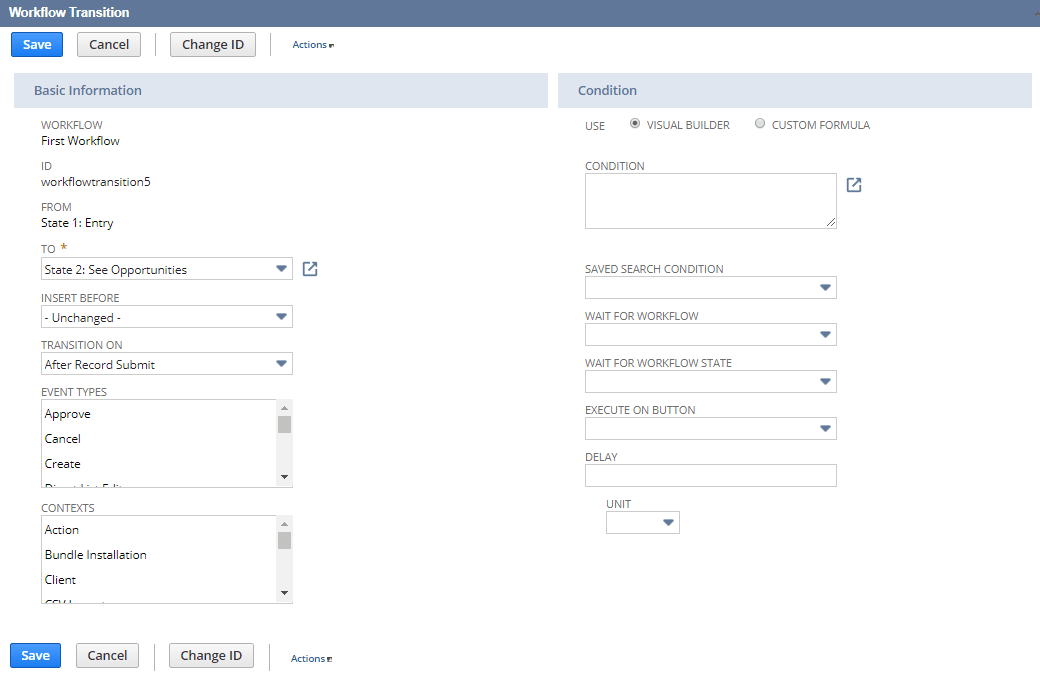Click the top Cancel button
1040x674 pixels.
(109, 44)
